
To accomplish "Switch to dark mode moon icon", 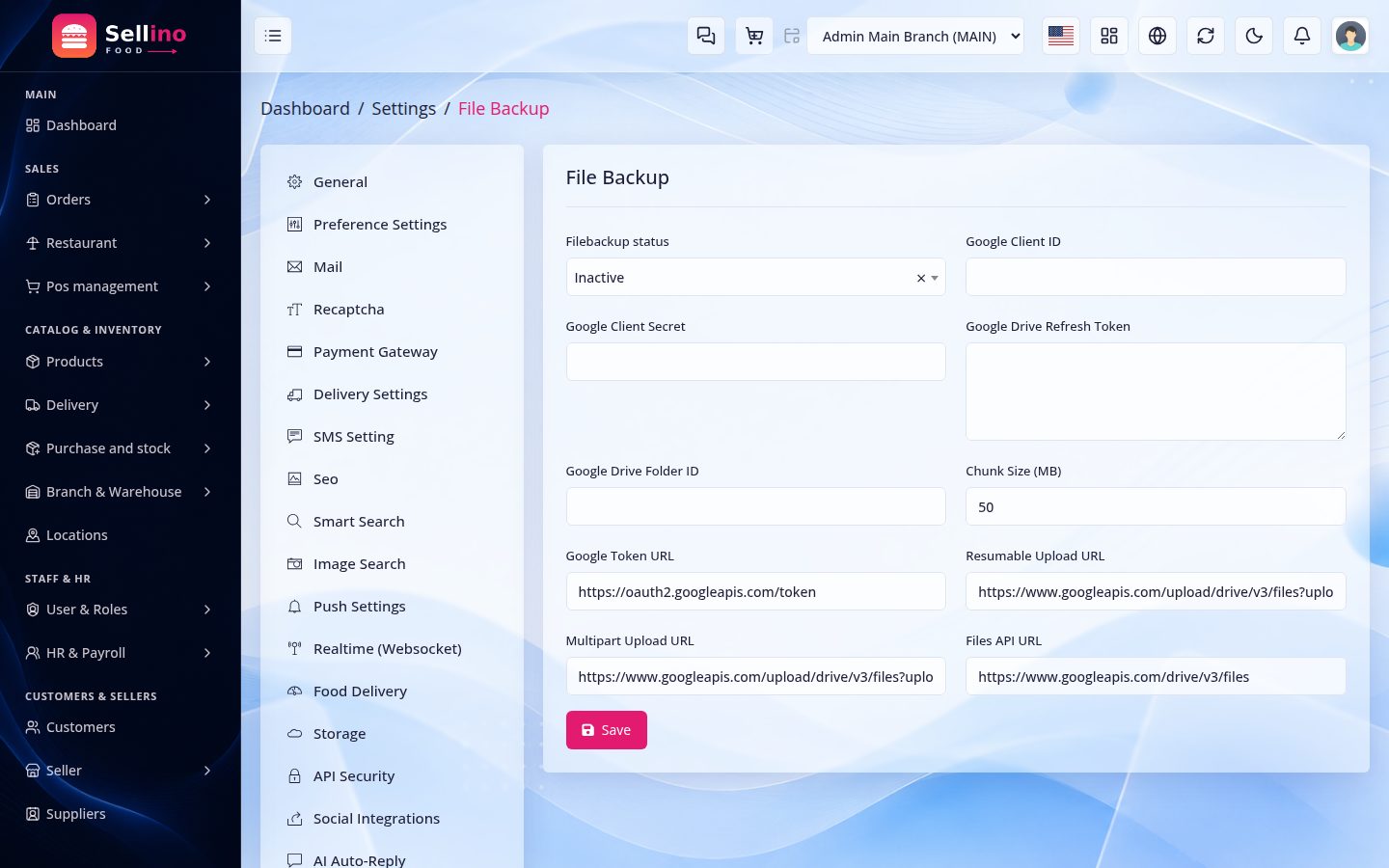I will click(x=1254, y=36).
